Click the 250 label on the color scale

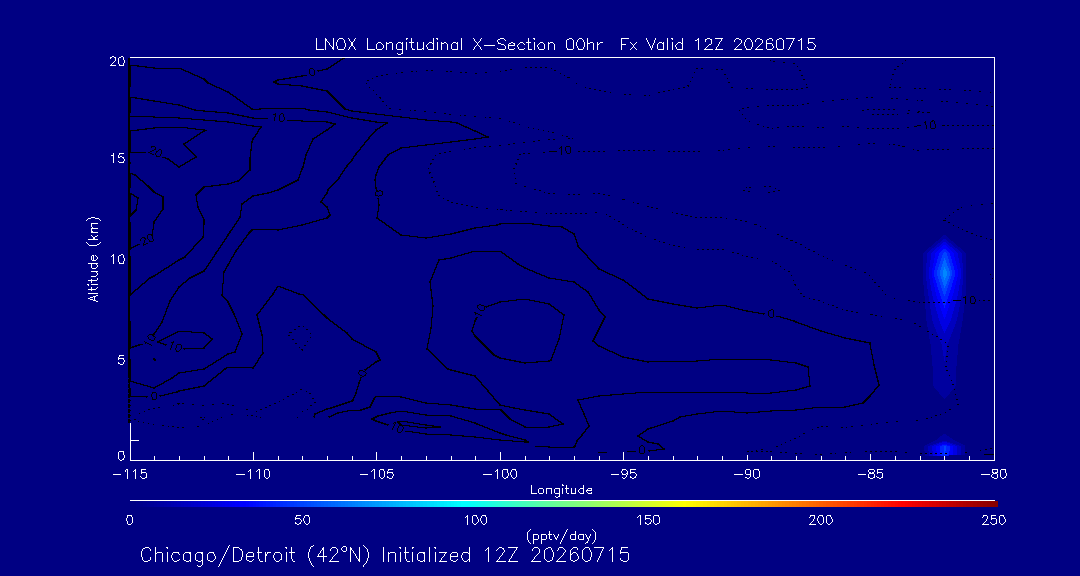pyautogui.click(x=995, y=520)
